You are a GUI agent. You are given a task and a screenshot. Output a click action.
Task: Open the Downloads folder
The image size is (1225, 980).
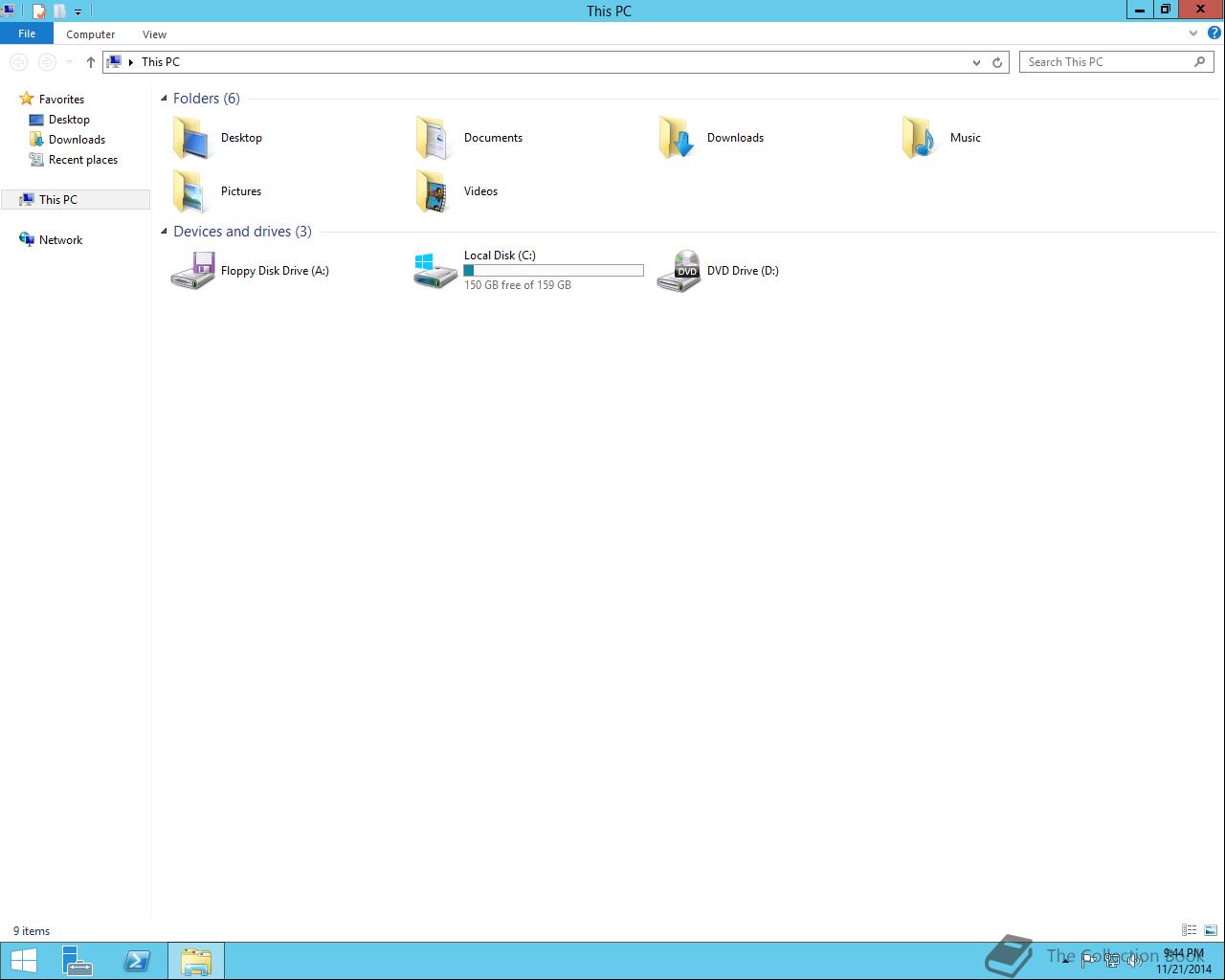tap(735, 137)
